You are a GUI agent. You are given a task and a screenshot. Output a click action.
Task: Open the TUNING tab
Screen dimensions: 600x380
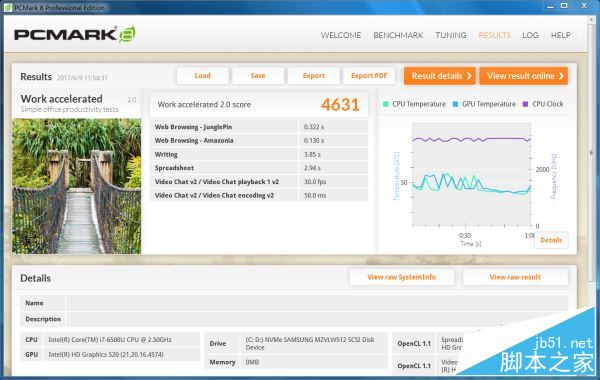pyautogui.click(x=450, y=35)
